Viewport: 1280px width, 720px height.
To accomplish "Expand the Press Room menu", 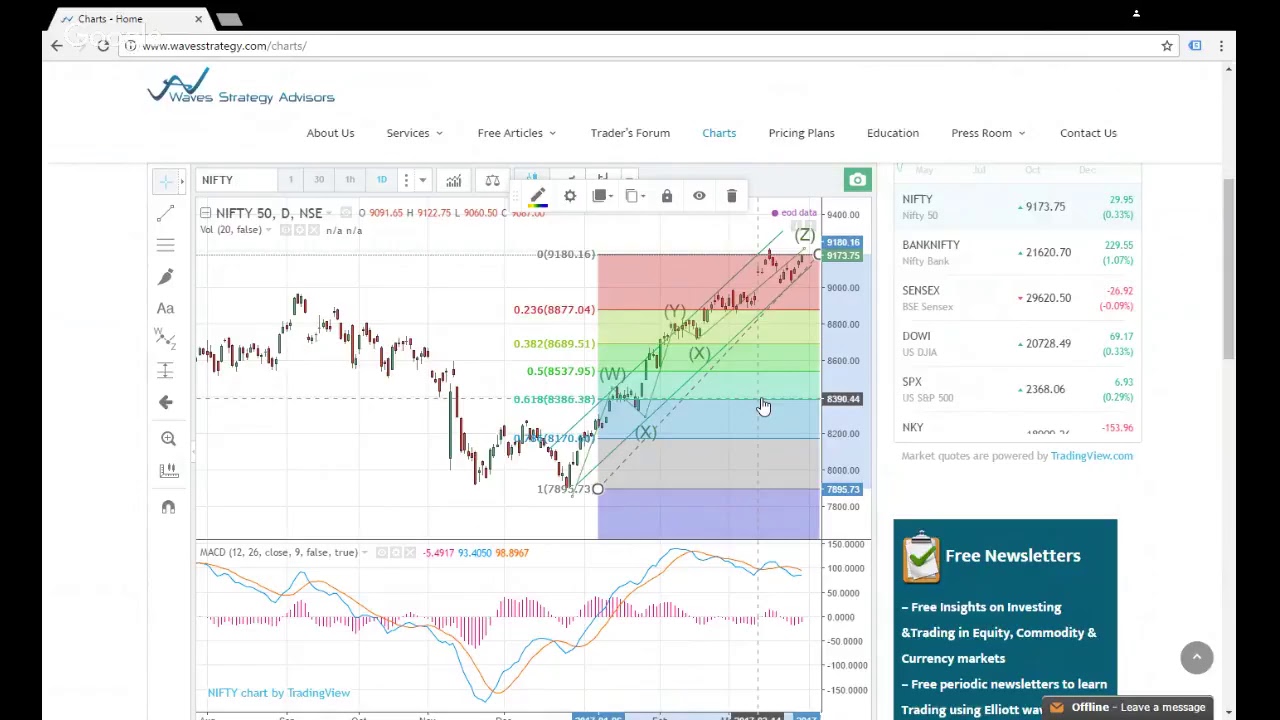I will [988, 133].
